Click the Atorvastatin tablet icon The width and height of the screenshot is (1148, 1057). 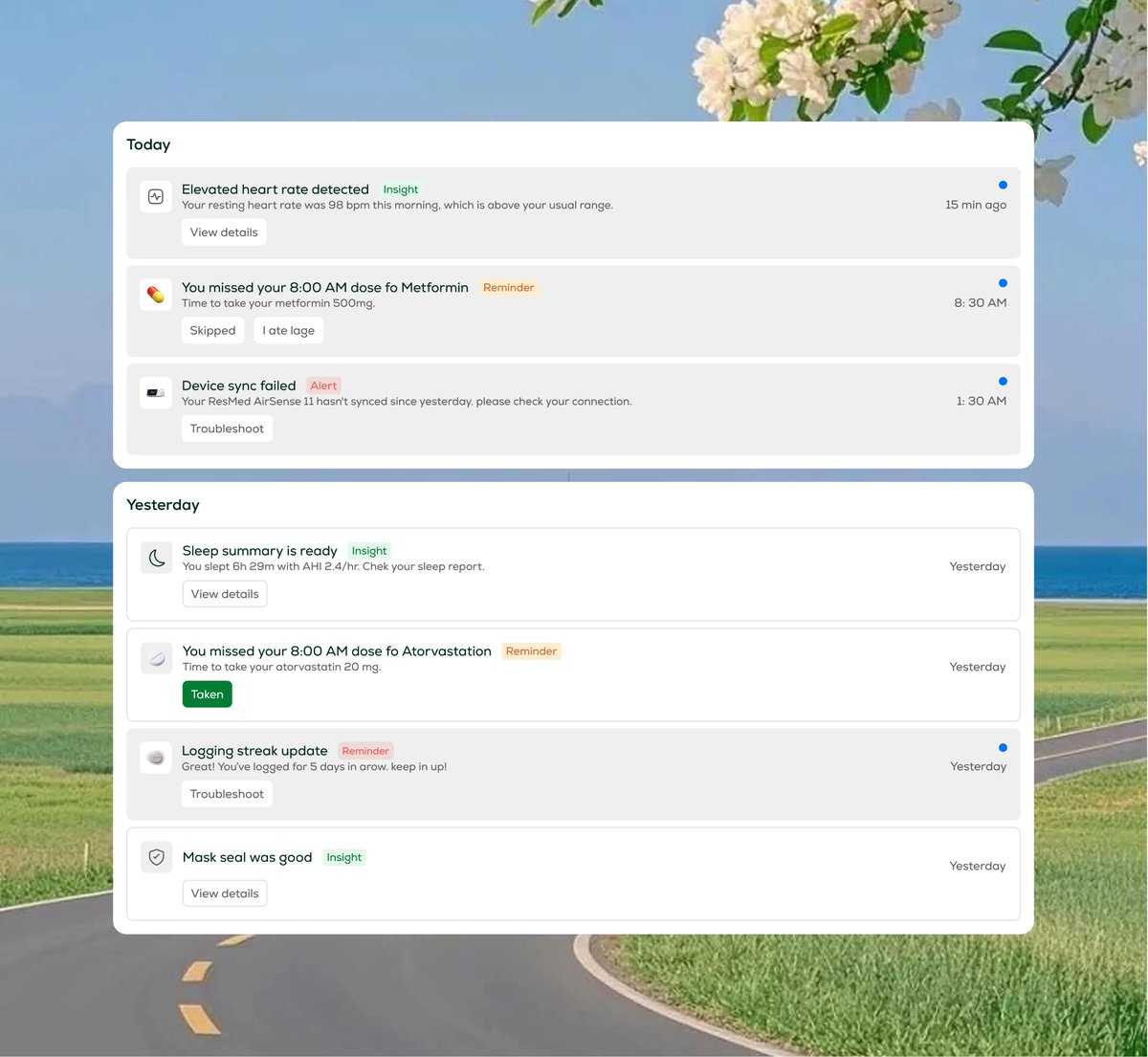click(x=157, y=658)
